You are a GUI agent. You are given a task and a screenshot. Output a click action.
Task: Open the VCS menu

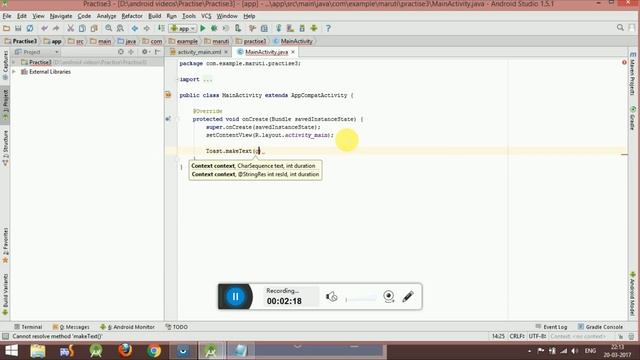click(206, 16)
